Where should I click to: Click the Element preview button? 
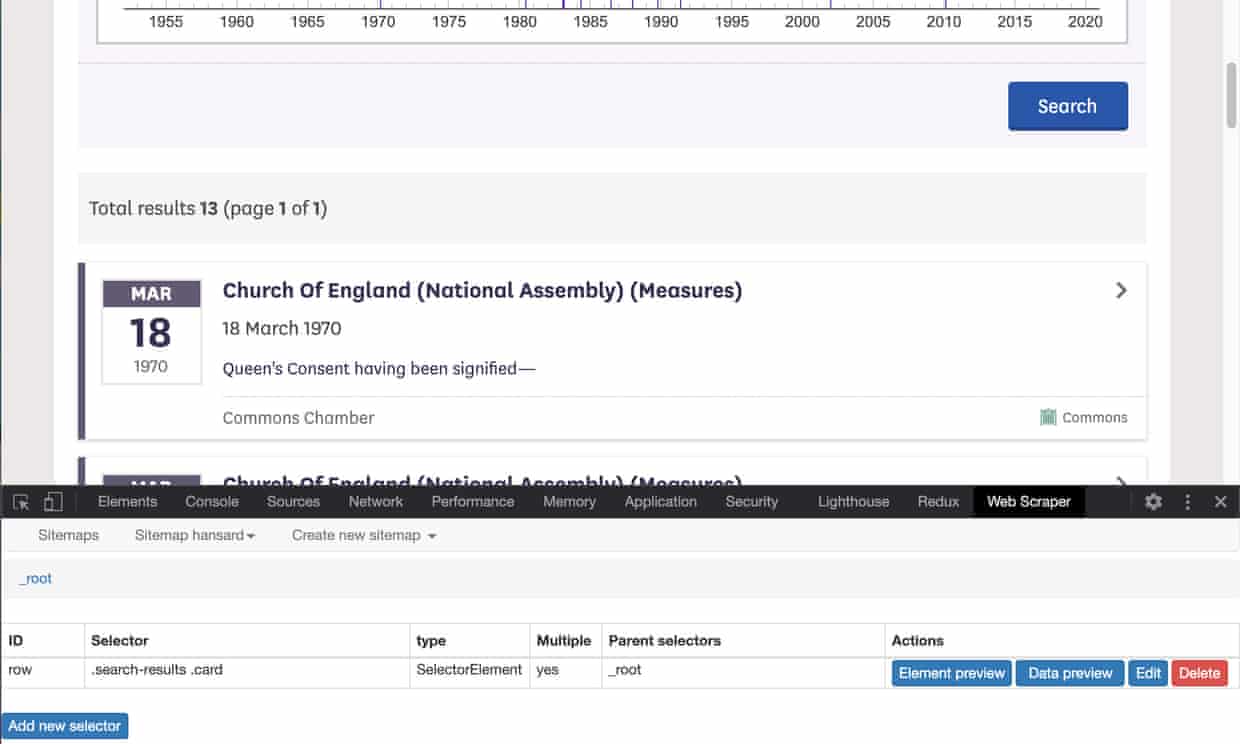pos(951,673)
